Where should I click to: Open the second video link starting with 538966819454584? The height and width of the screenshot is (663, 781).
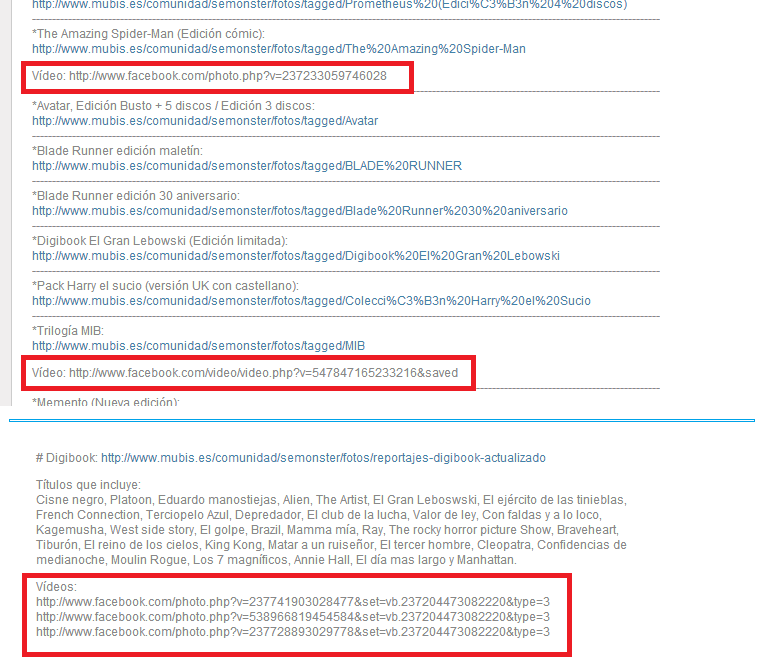click(292, 617)
